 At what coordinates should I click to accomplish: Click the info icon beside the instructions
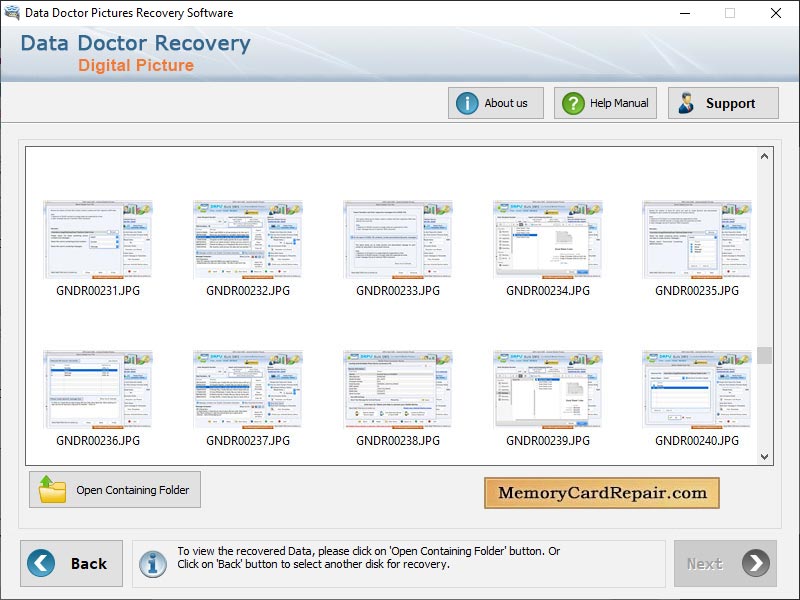(x=152, y=563)
